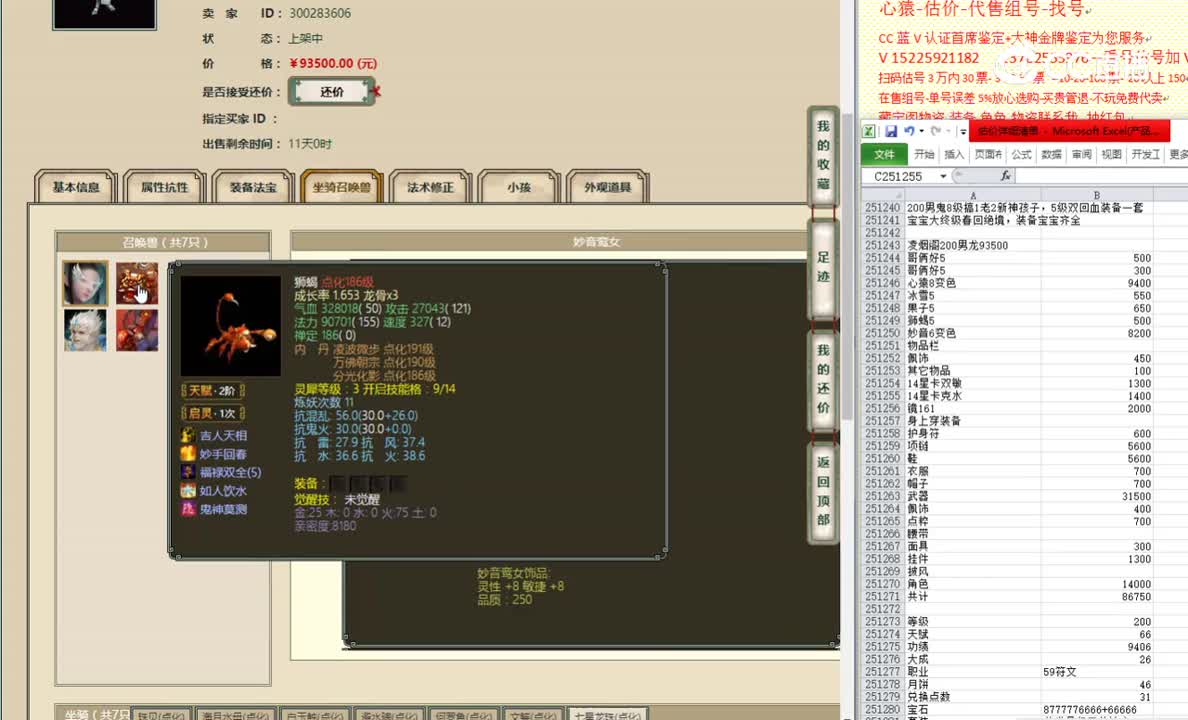
Task: Expand the Name Box dropdown arrow
Action: pos(943,177)
